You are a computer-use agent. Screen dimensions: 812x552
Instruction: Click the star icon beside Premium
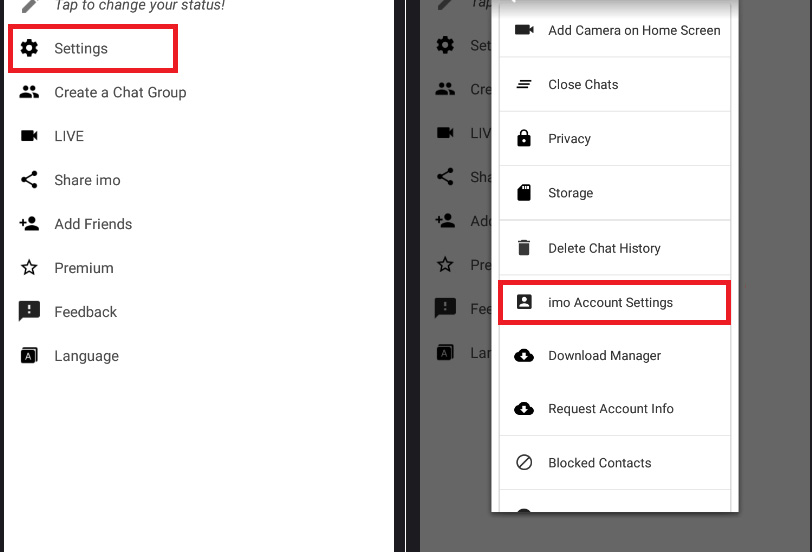pyautogui.click(x=29, y=268)
